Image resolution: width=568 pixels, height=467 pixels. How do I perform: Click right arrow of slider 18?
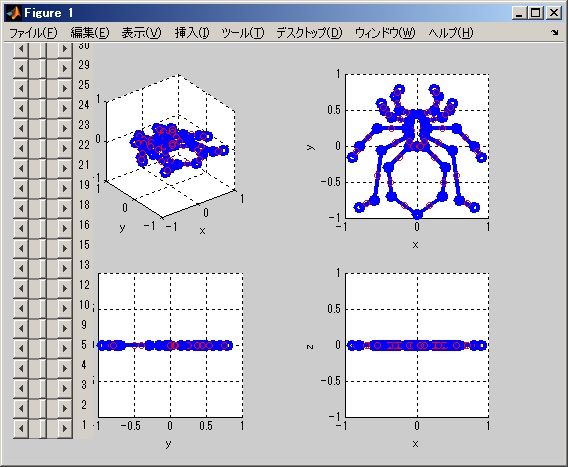tap(65, 208)
